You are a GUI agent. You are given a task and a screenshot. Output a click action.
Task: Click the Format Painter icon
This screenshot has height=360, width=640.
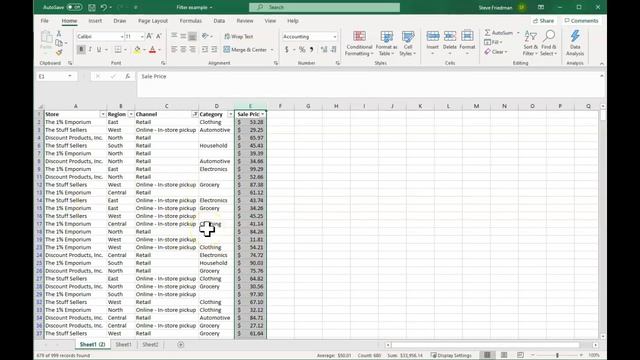pyautogui.click(x=59, y=53)
